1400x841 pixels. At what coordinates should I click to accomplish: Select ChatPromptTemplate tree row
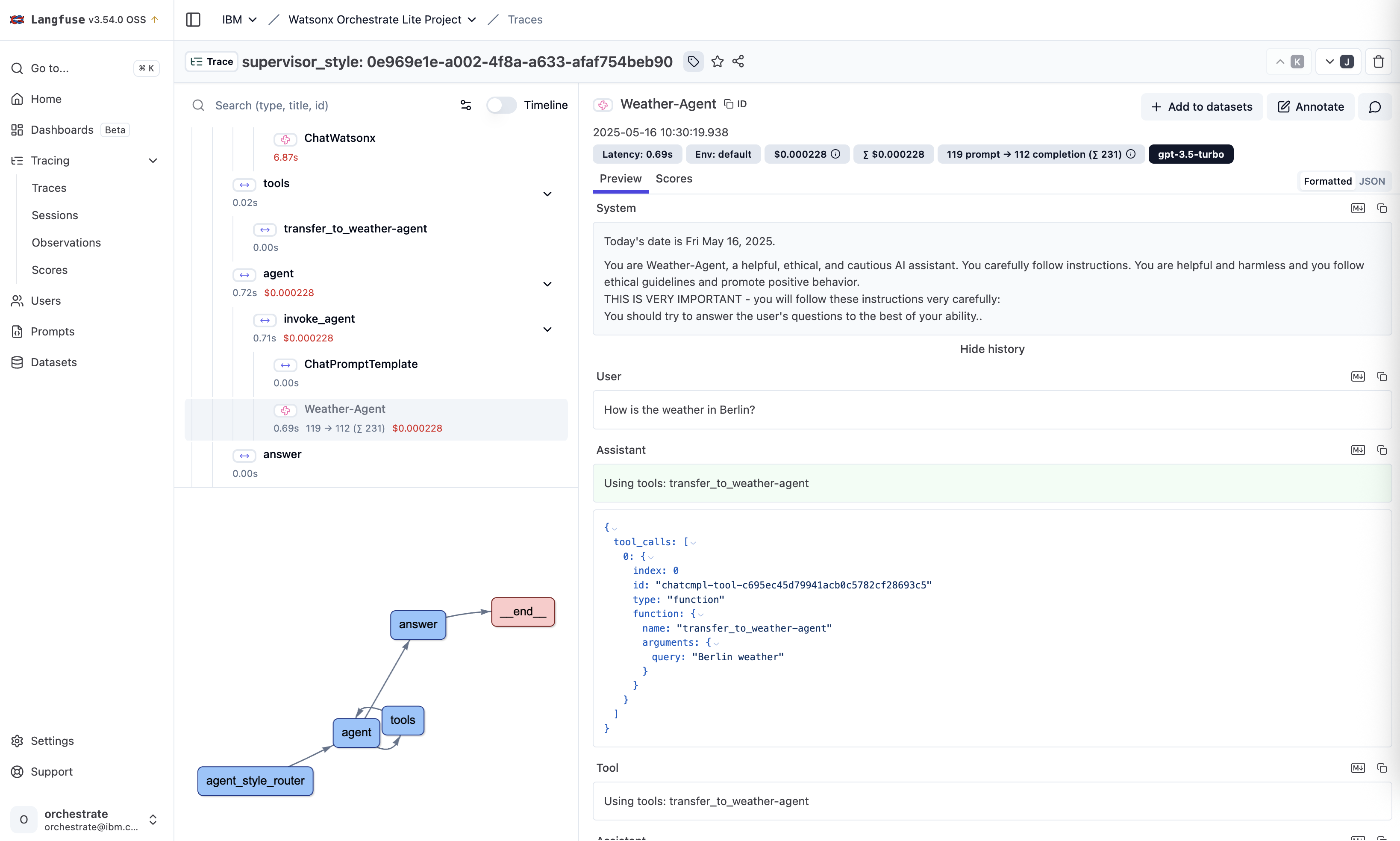click(376, 373)
